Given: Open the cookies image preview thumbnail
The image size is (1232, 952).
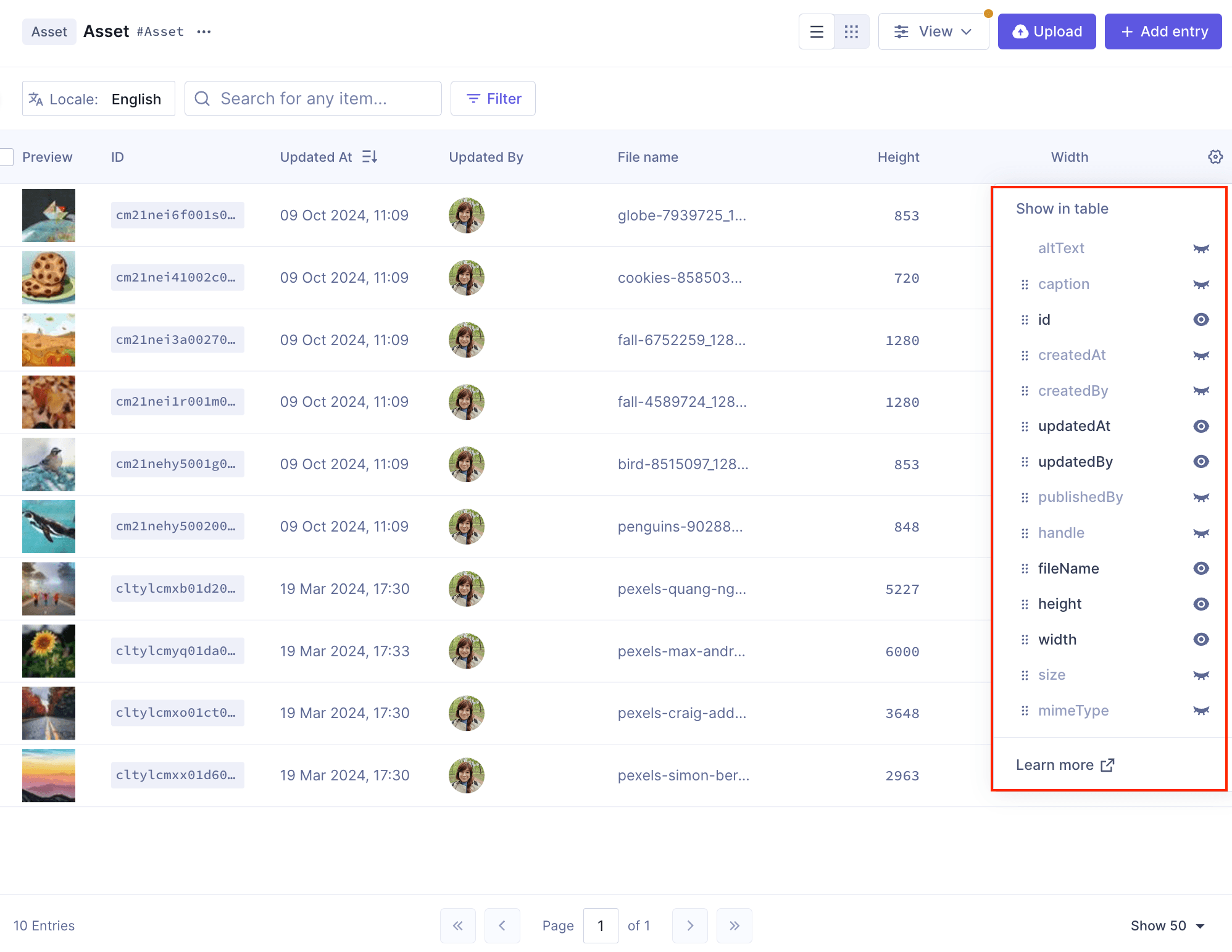Looking at the screenshot, I should tap(48, 277).
